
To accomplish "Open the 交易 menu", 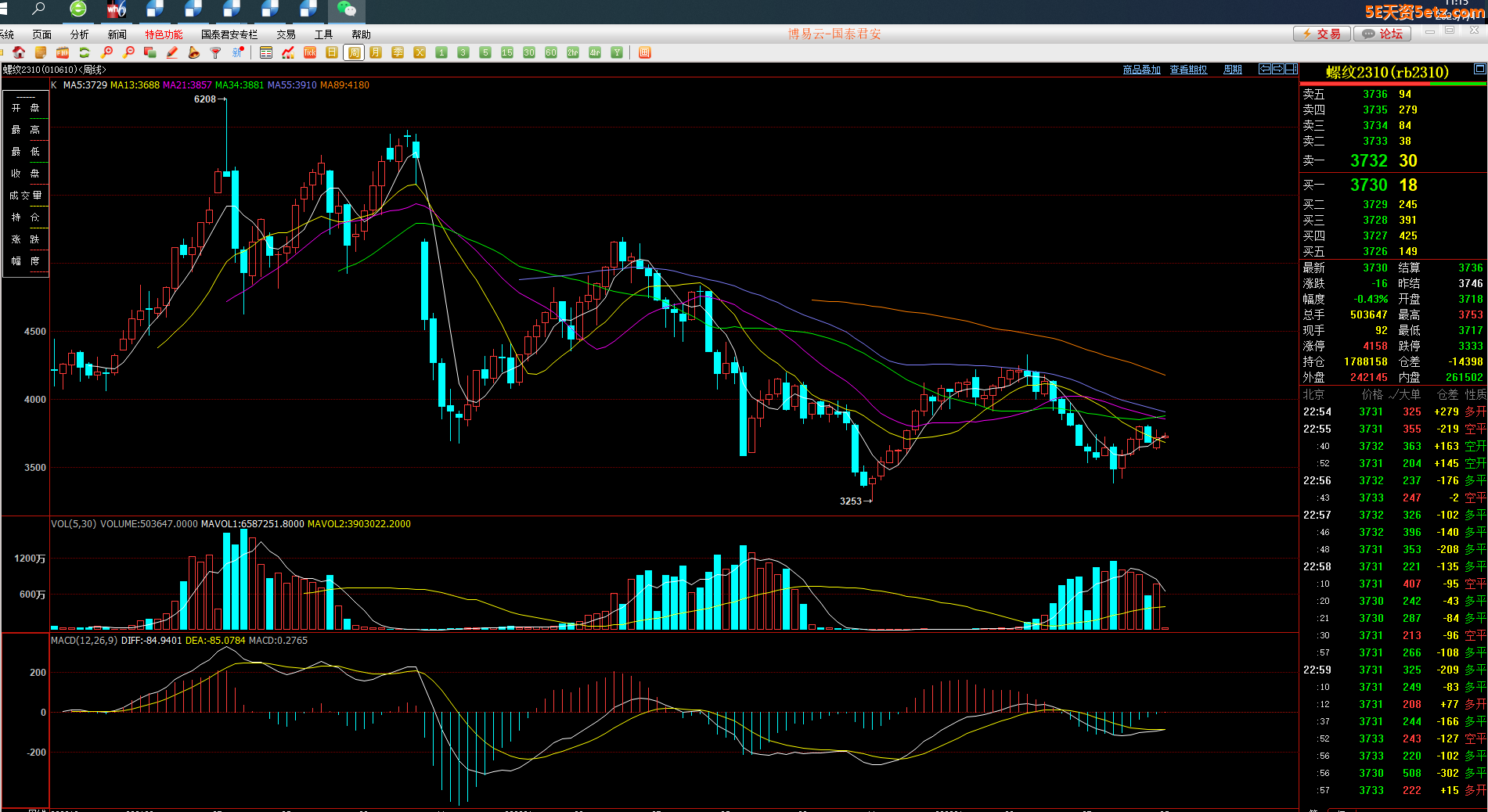I will click(x=286, y=34).
